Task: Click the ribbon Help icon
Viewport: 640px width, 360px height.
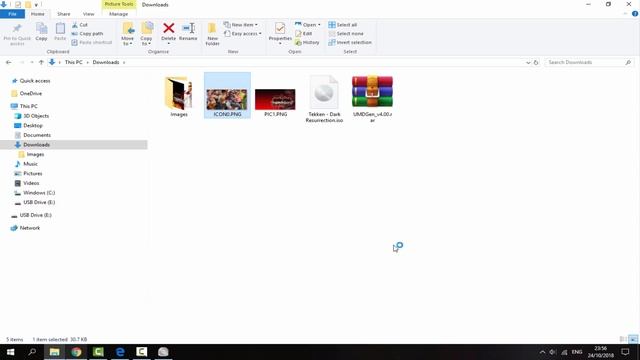Action: (x=635, y=14)
